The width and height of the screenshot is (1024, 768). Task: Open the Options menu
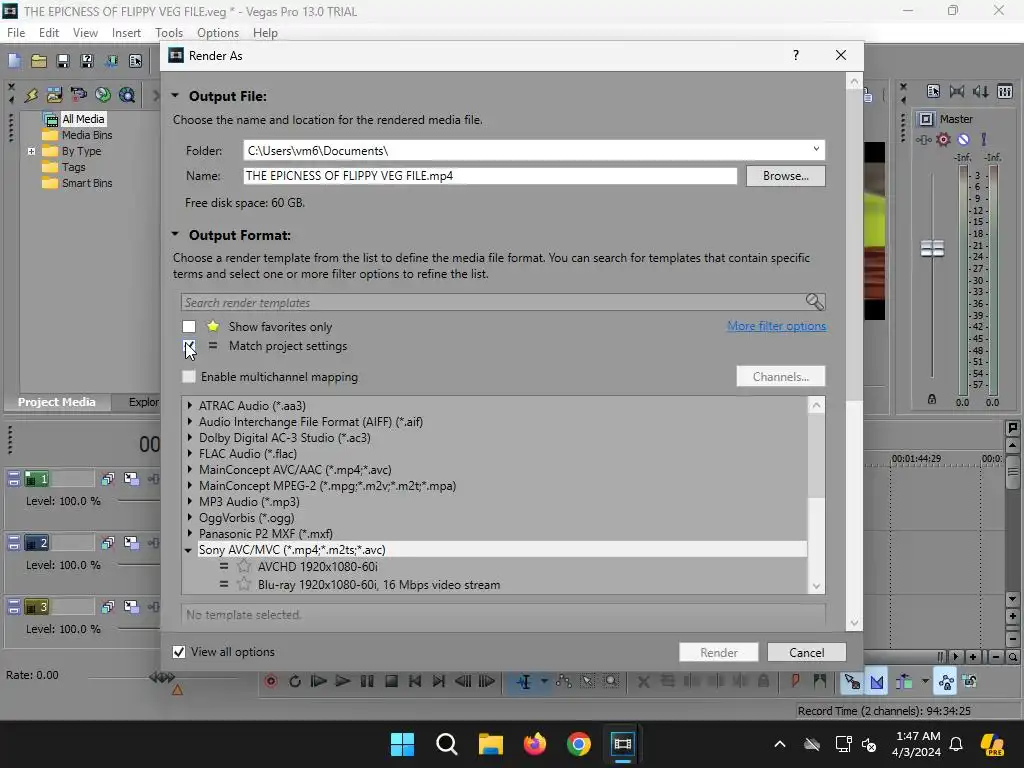(x=217, y=33)
